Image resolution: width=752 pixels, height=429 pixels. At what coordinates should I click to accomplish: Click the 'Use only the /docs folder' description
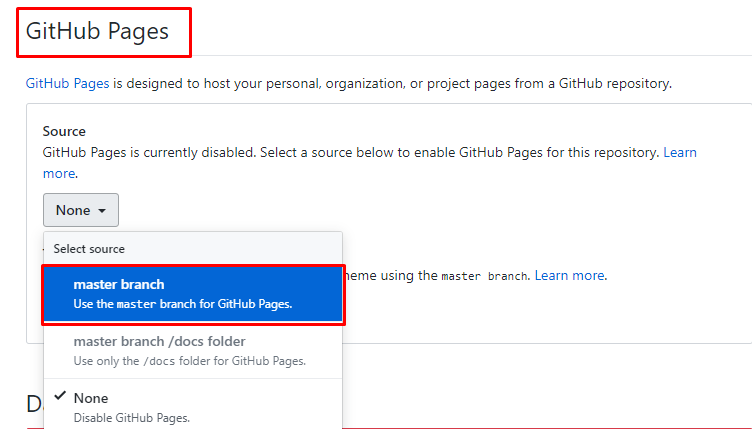click(189, 361)
